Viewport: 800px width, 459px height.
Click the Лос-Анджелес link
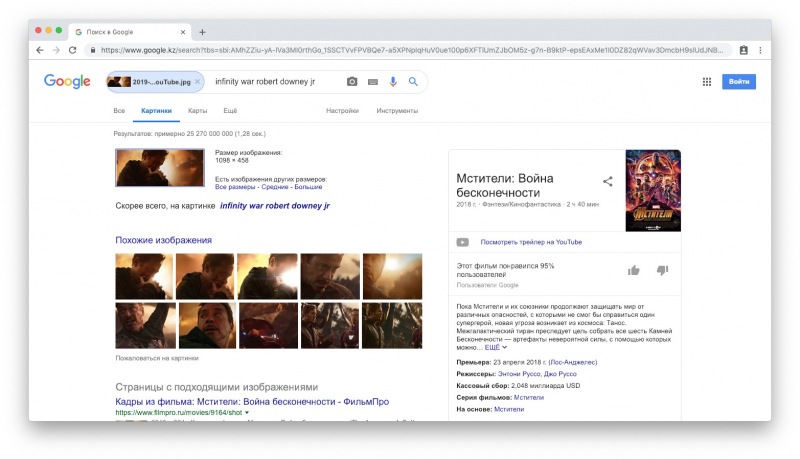pos(572,363)
